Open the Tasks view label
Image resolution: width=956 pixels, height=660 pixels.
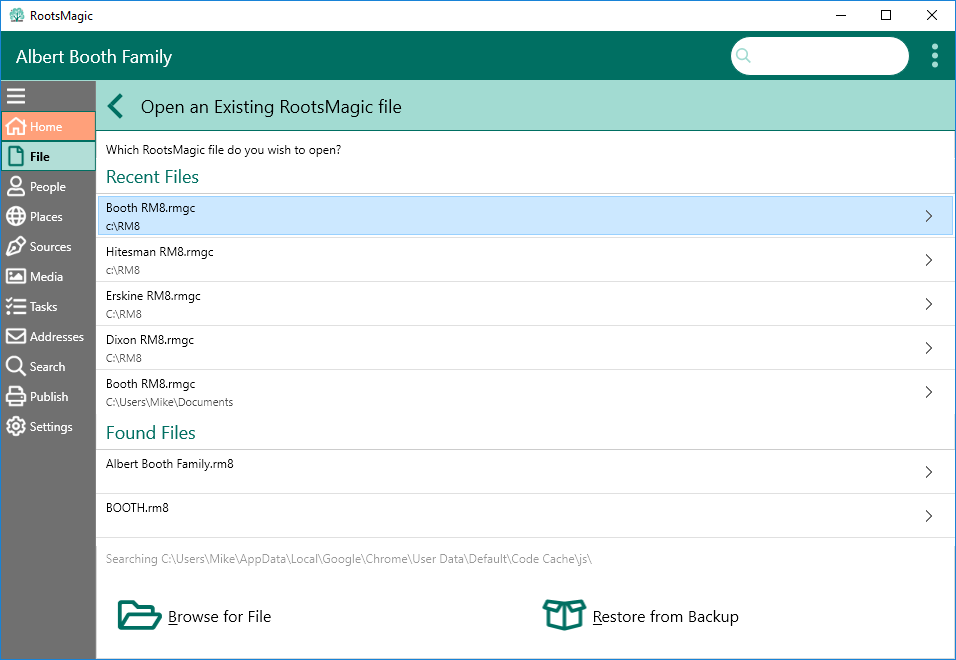[x=43, y=307]
